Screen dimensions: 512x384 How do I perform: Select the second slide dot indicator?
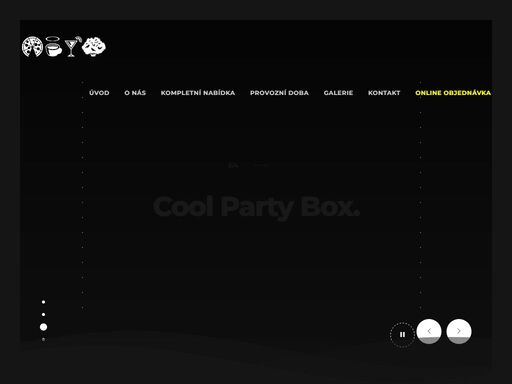coord(43,314)
